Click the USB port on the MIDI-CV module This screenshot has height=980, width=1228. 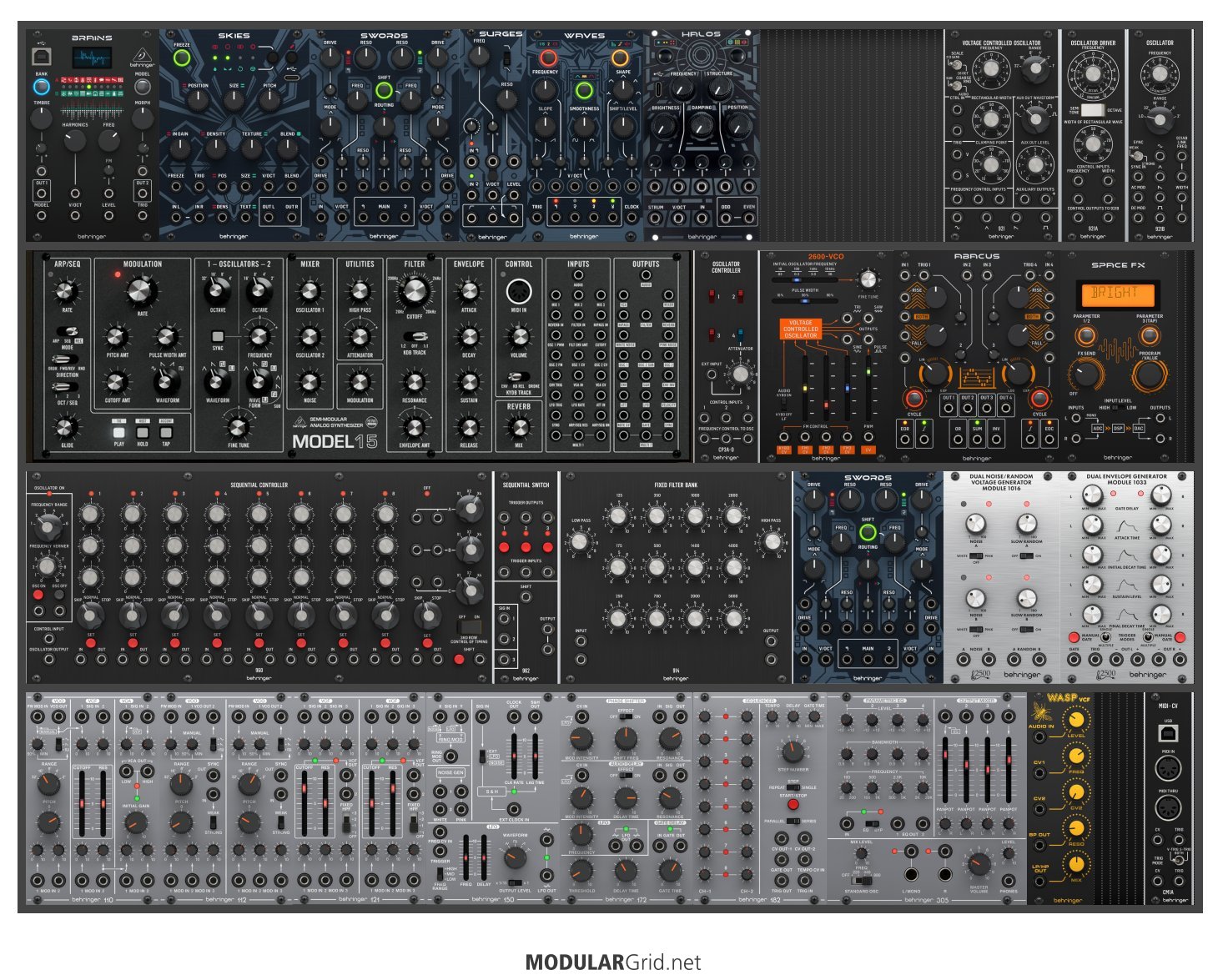(x=1167, y=733)
